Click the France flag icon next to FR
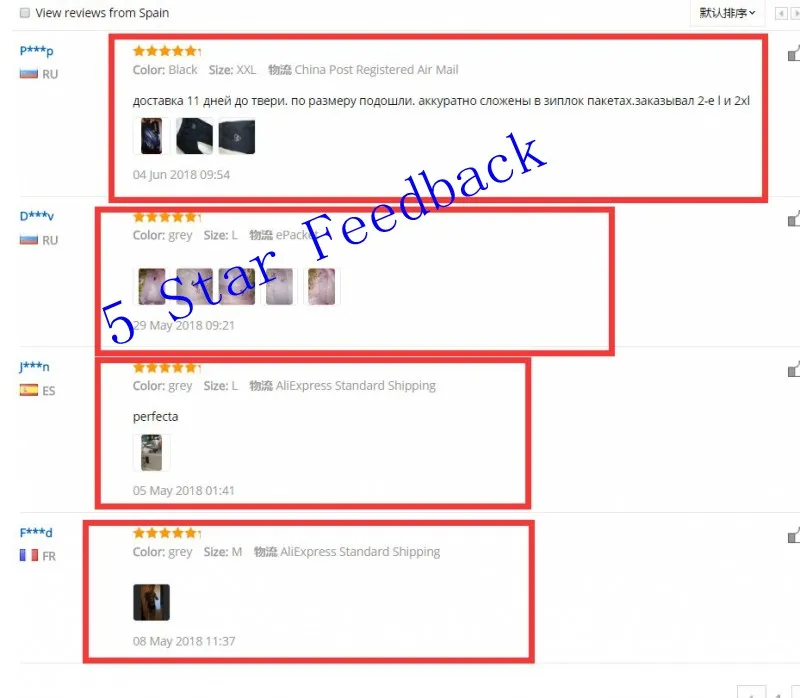Image resolution: width=800 pixels, height=698 pixels. pyautogui.click(x=29, y=555)
